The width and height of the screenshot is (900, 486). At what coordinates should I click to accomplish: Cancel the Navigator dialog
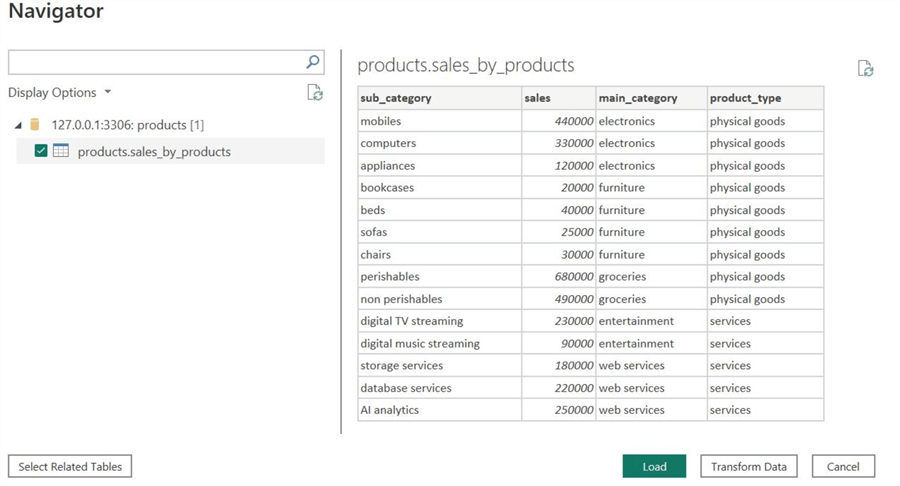tap(843, 466)
